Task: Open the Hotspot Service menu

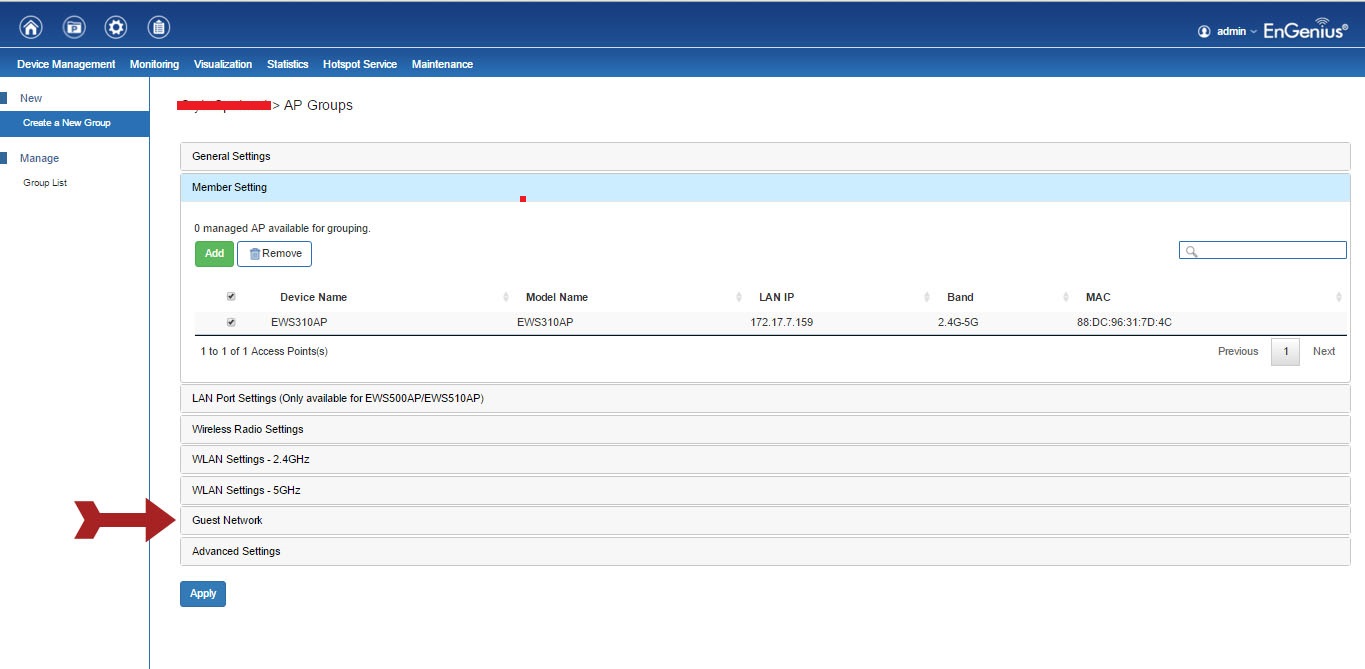Action: 359,64
